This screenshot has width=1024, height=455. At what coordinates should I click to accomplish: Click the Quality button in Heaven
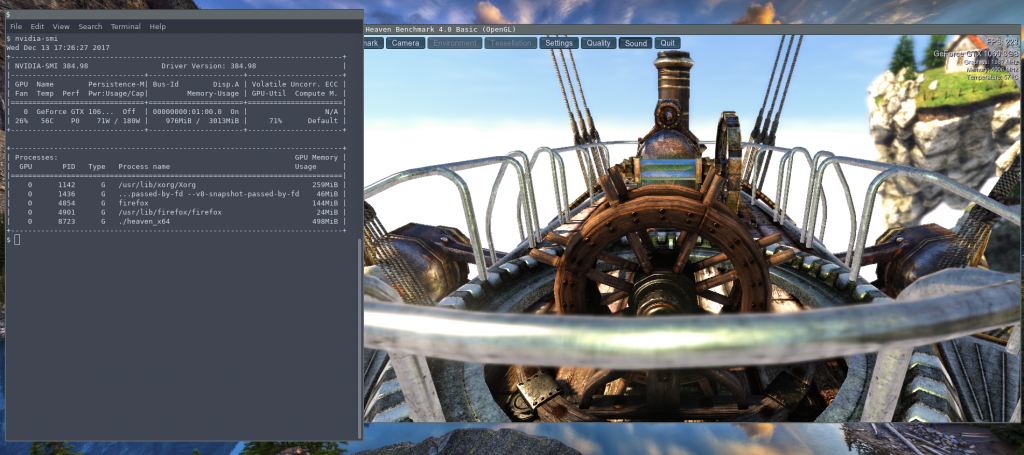pos(598,43)
